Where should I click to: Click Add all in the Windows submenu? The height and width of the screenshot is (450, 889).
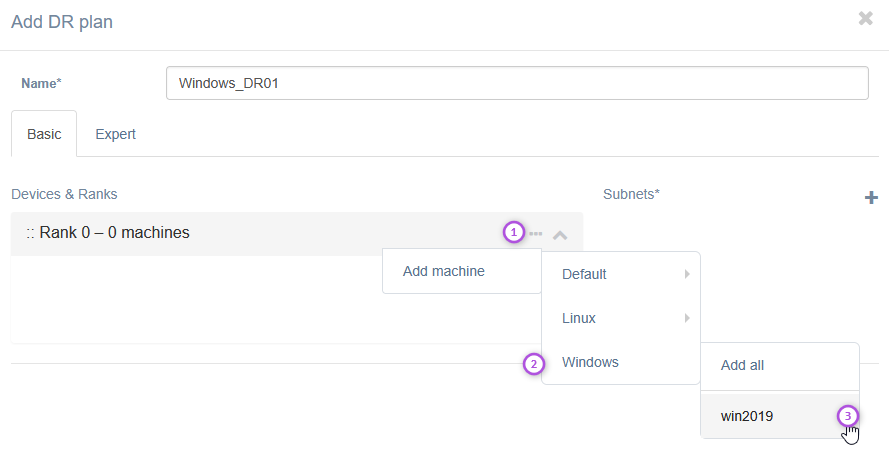pyautogui.click(x=742, y=365)
